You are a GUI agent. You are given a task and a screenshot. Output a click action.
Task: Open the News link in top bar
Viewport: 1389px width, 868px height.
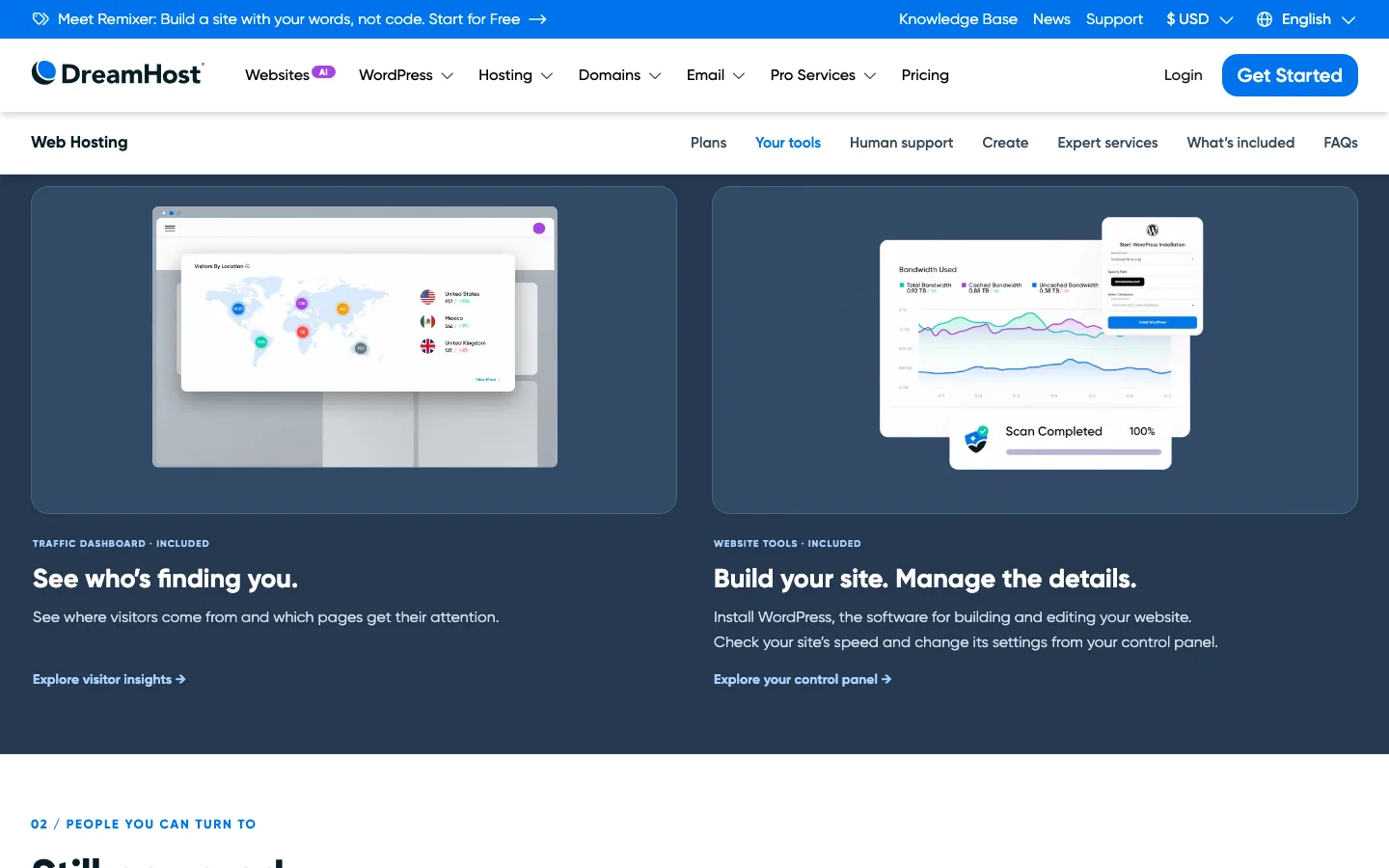(x=1051, y=19)
